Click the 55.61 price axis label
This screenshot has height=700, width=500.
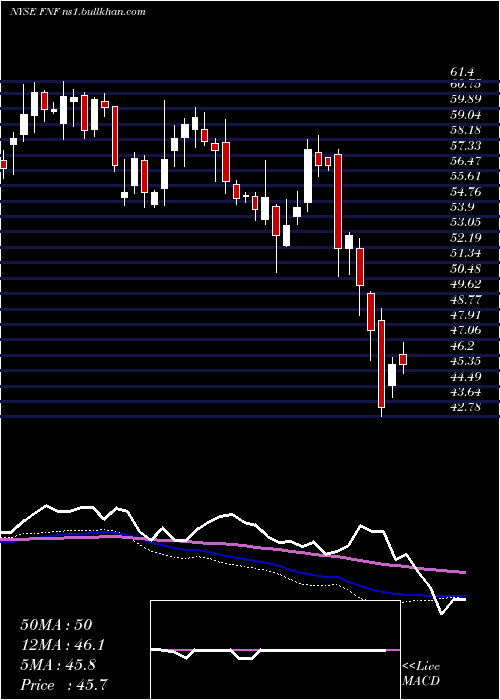click(x=466, y=176)
